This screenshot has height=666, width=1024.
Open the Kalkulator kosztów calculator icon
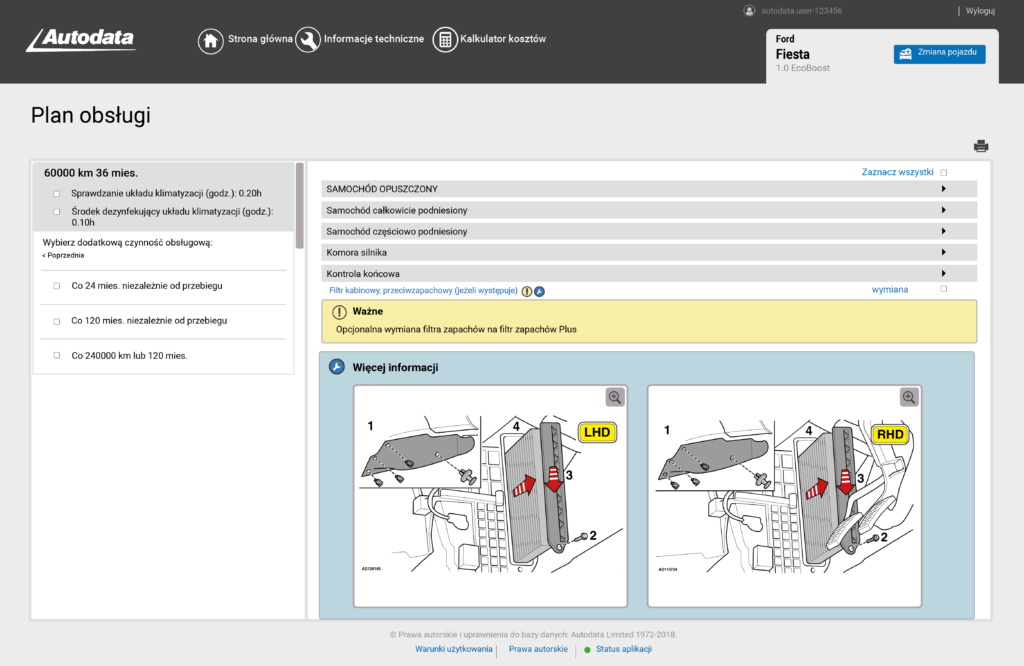pyautogui.click(x=444, y=40)
